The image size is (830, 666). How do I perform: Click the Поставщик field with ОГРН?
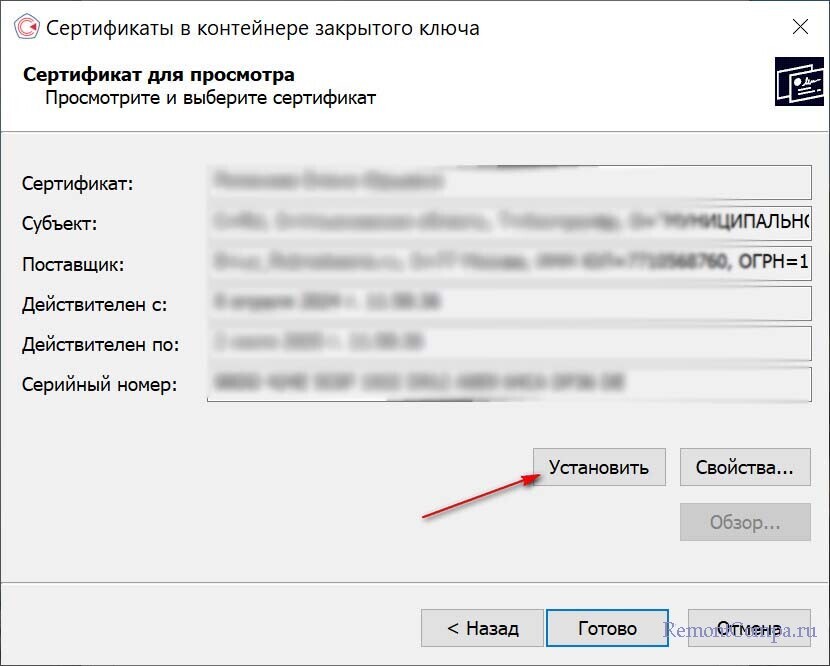pos(510,264)
